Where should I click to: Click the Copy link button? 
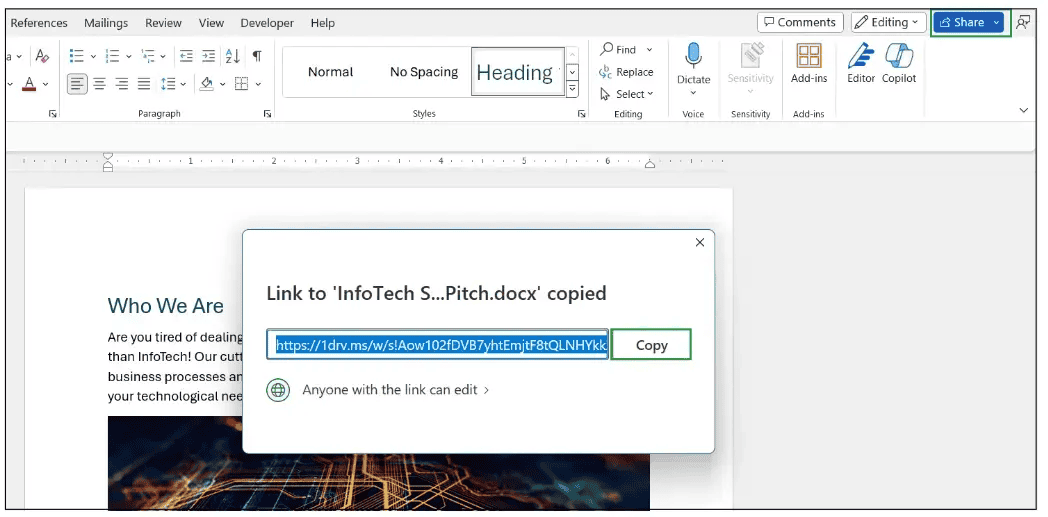click(x=652, y=345)
